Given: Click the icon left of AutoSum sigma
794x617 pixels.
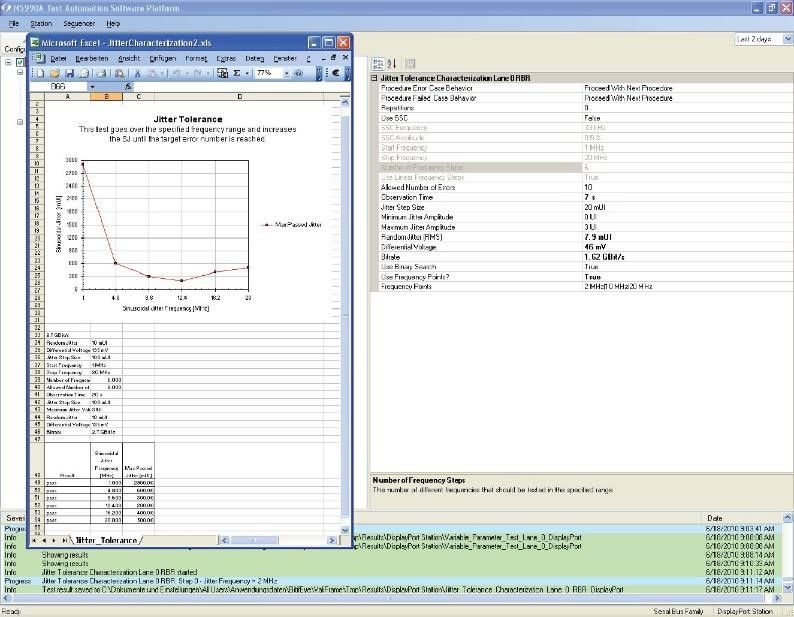Looking at the screenshot, I should tap(222, 73).
